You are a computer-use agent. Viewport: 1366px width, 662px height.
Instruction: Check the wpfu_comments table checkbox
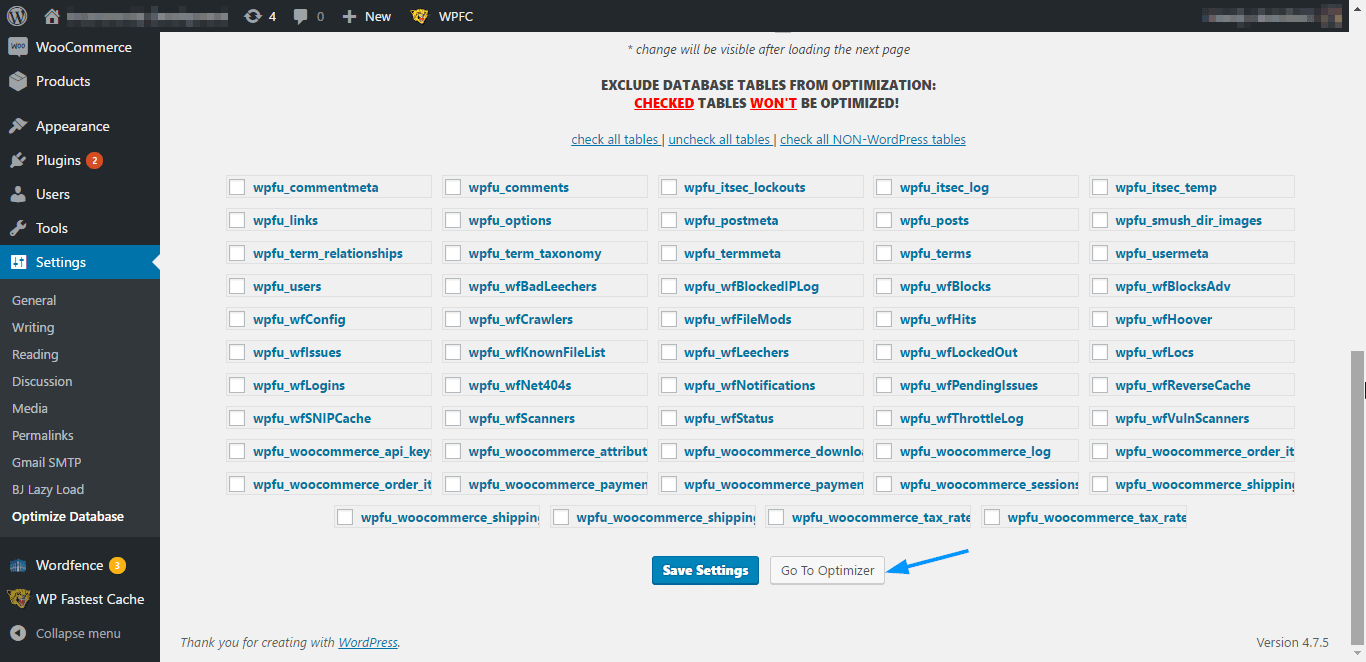[x=453, y=187]
